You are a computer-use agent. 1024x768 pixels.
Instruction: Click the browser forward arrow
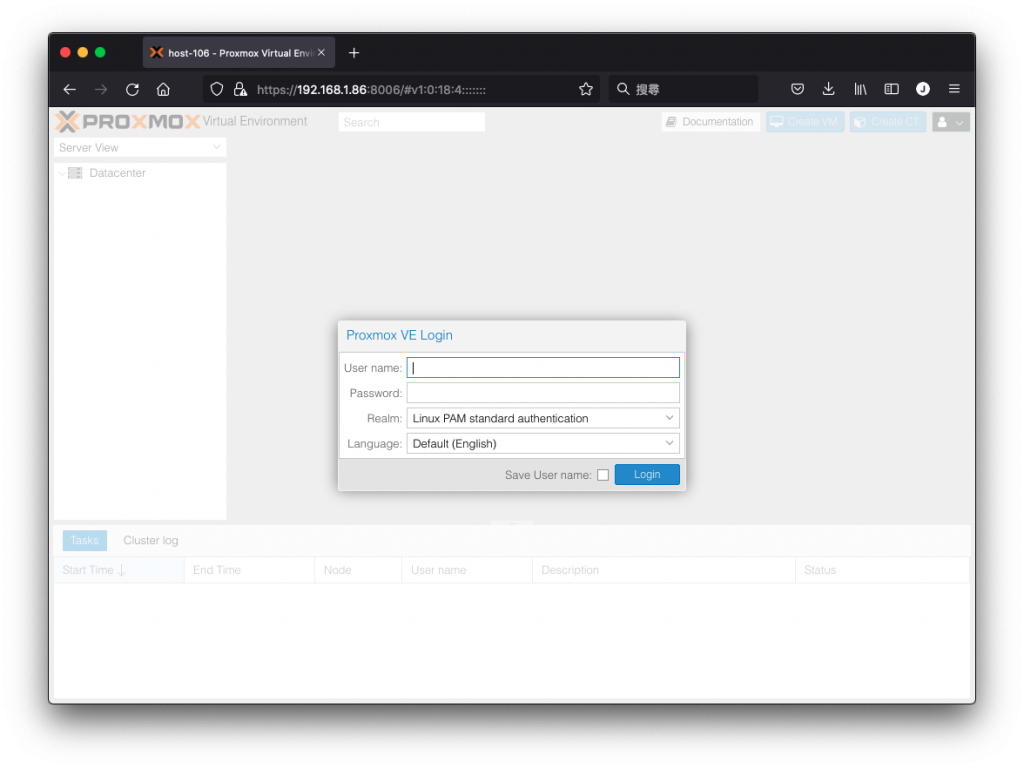tap(101, 89)
